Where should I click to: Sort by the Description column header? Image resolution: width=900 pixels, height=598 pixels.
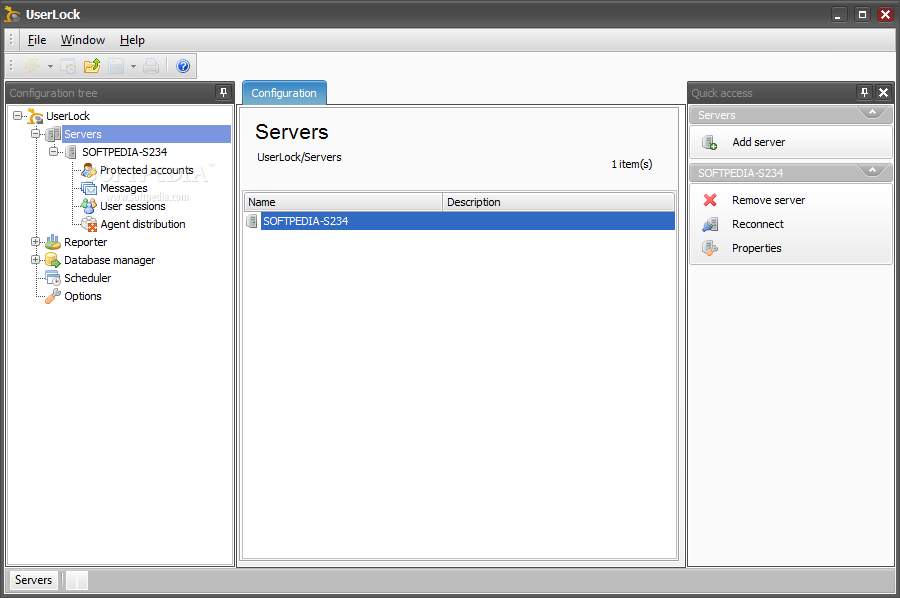[558, 202]
